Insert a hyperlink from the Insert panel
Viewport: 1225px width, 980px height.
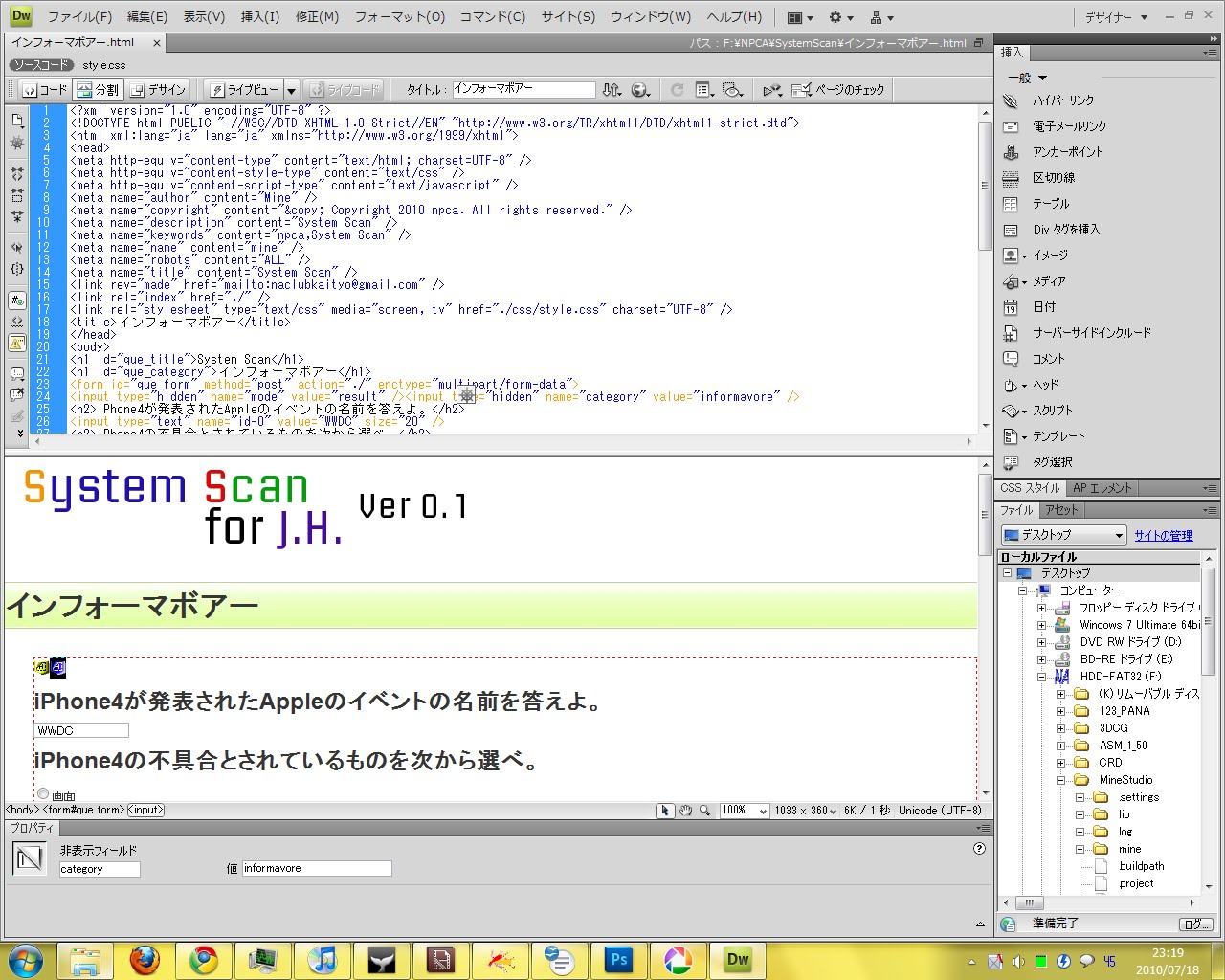click(1062, 100)
